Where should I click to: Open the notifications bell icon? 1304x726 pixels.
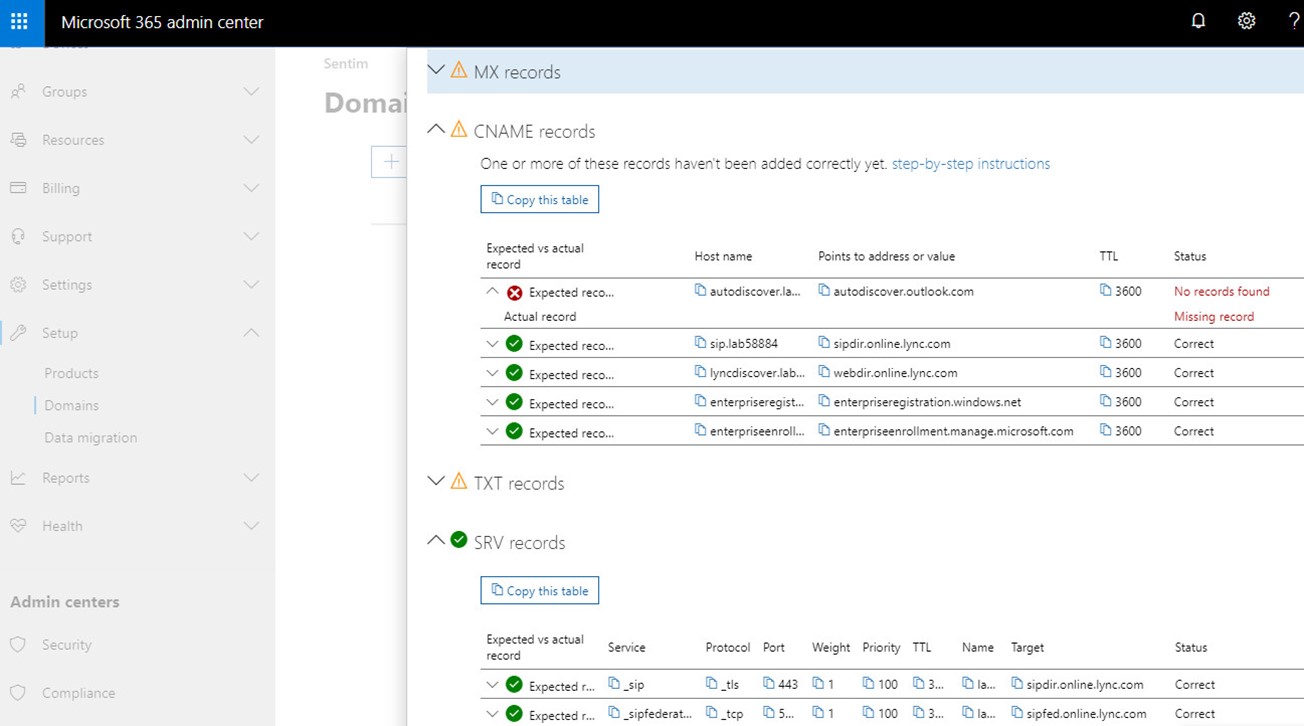(1198, 21)
